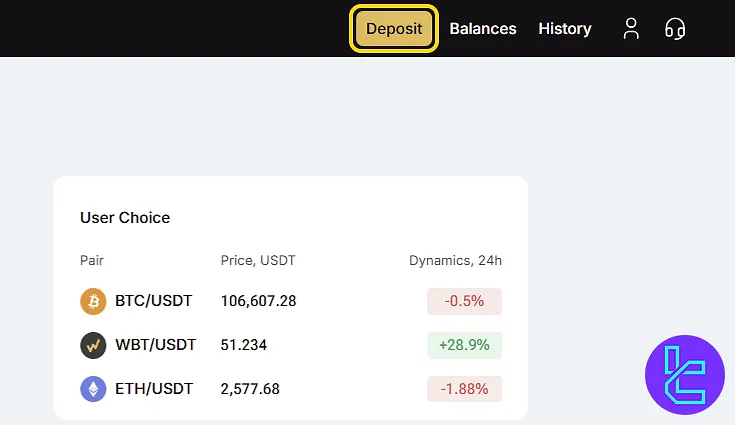Screen dimensions: 735x425
Task: Click the Deposit button
Action: (394, 29)
